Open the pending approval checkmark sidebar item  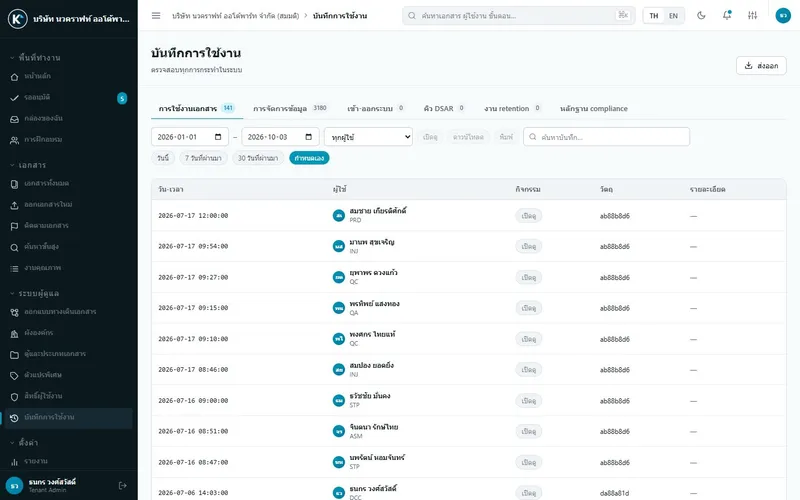coord(14,97)
